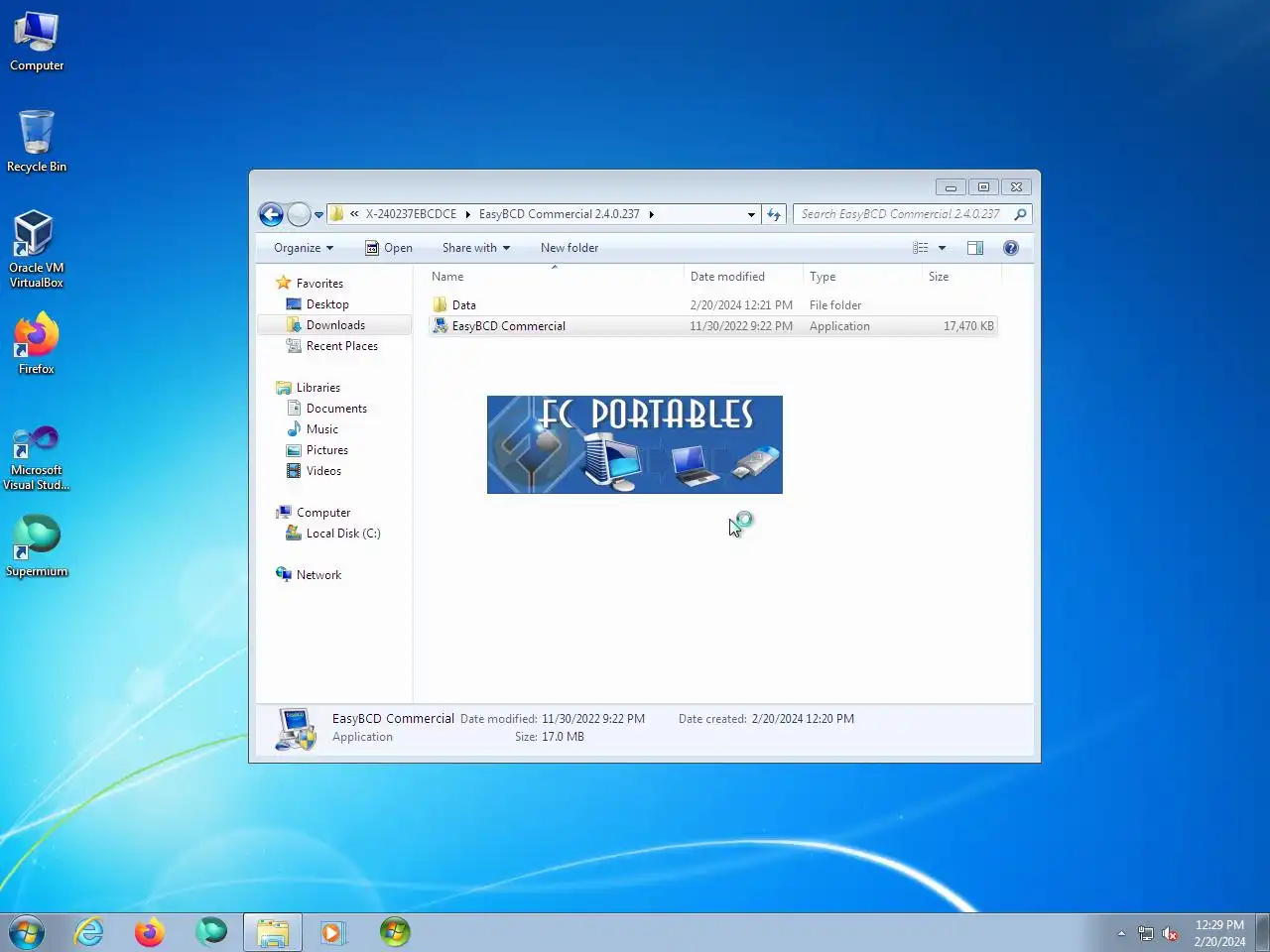Select the Recycle Bin desktop icon
1270x952 pixels.
point(37,141)
